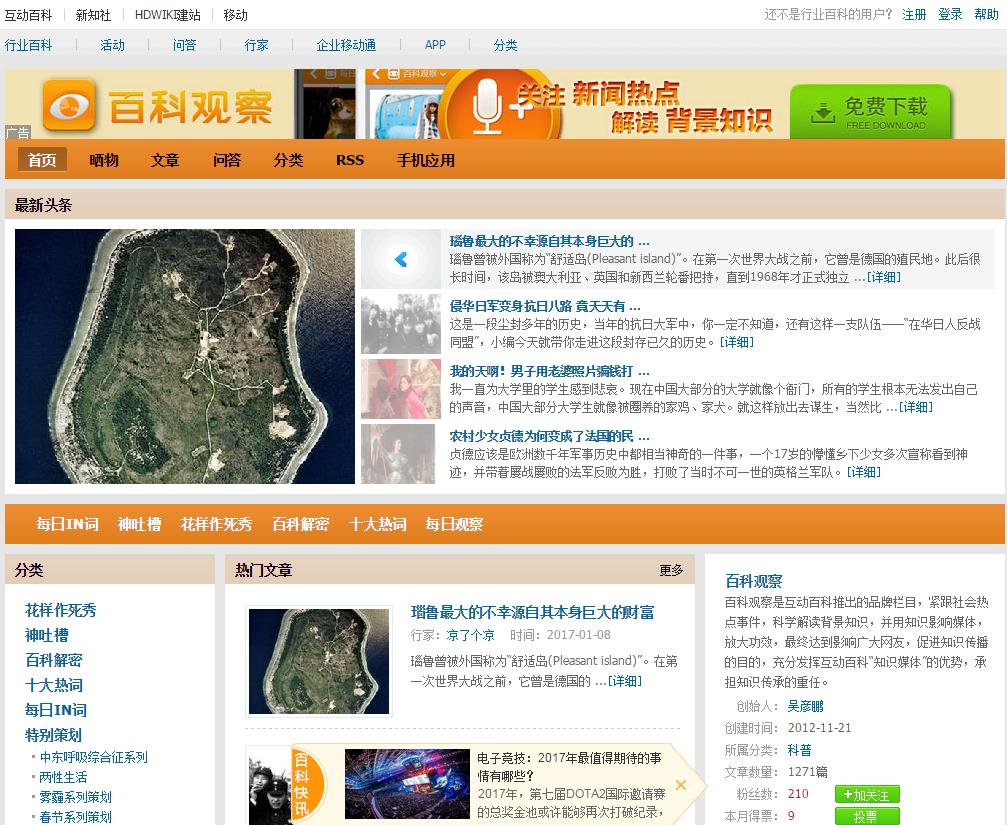
Task: Click 详细 link after the 瑙鲁 summary
Action: point(884,277)
